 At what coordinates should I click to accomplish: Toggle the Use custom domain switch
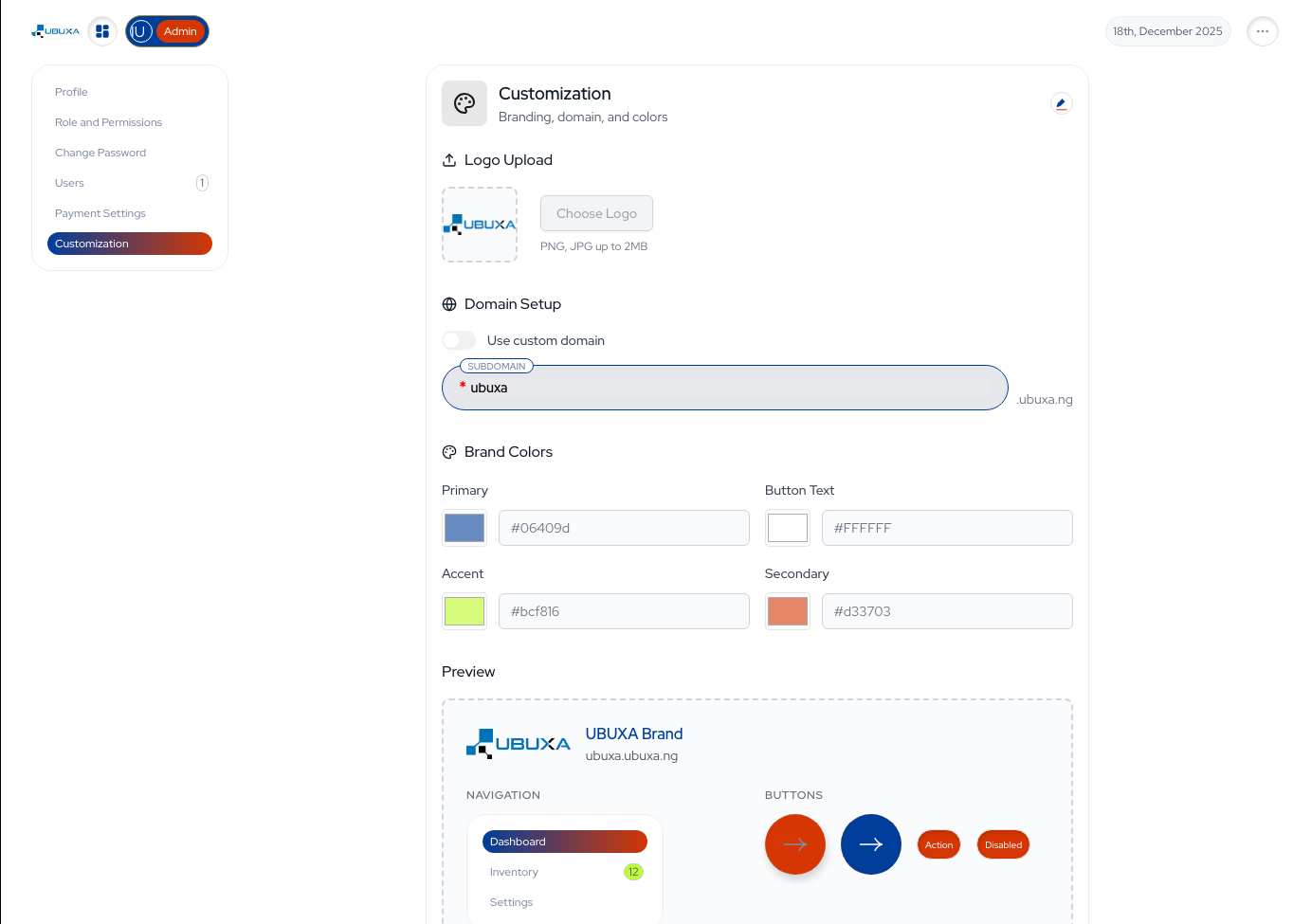[459, 340]
